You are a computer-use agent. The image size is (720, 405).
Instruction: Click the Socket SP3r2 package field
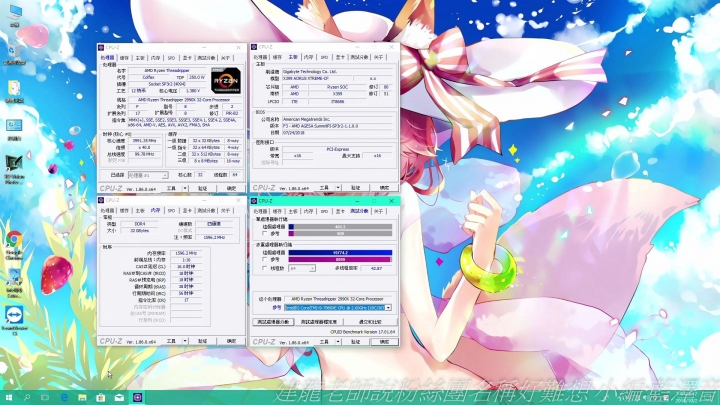click(x=167, y=84)
